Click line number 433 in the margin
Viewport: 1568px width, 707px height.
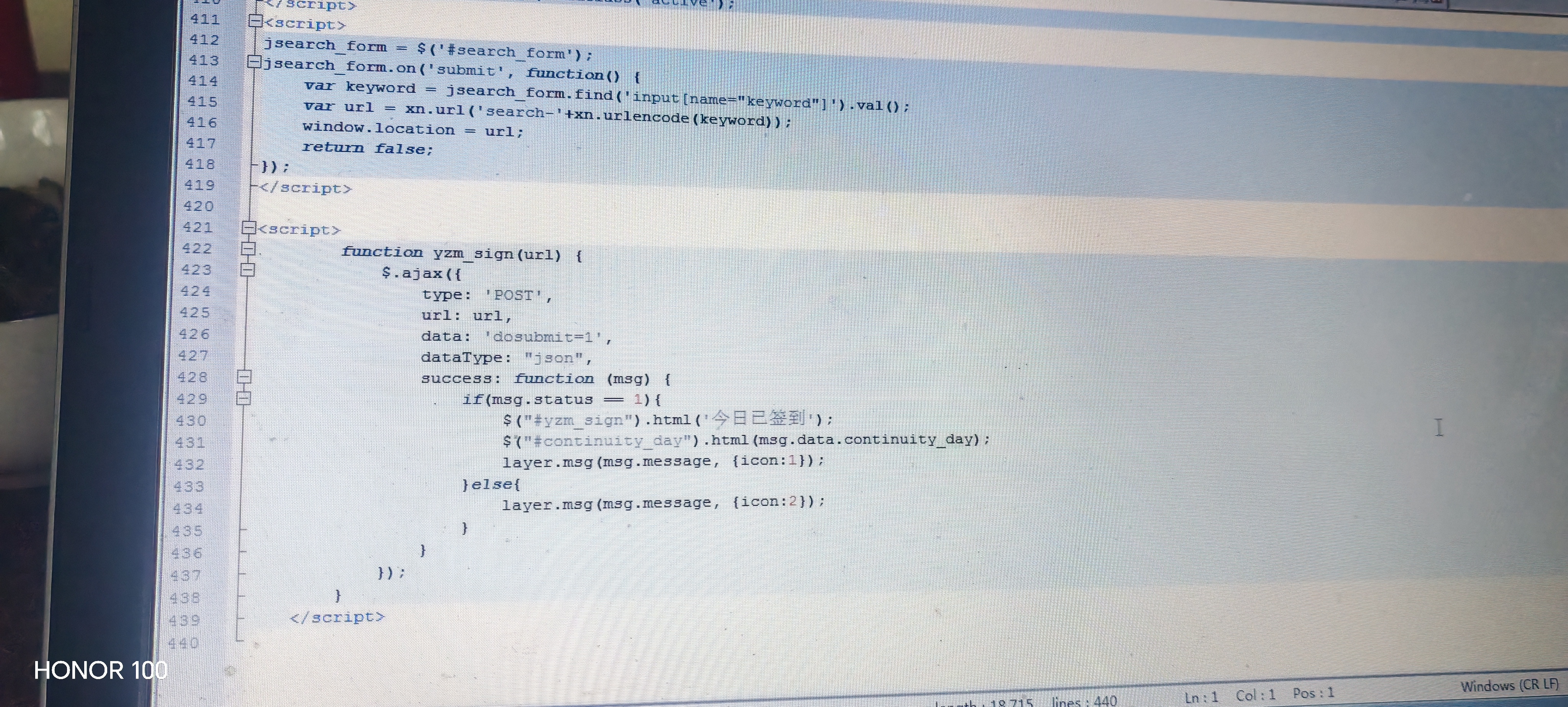point(189,487)
